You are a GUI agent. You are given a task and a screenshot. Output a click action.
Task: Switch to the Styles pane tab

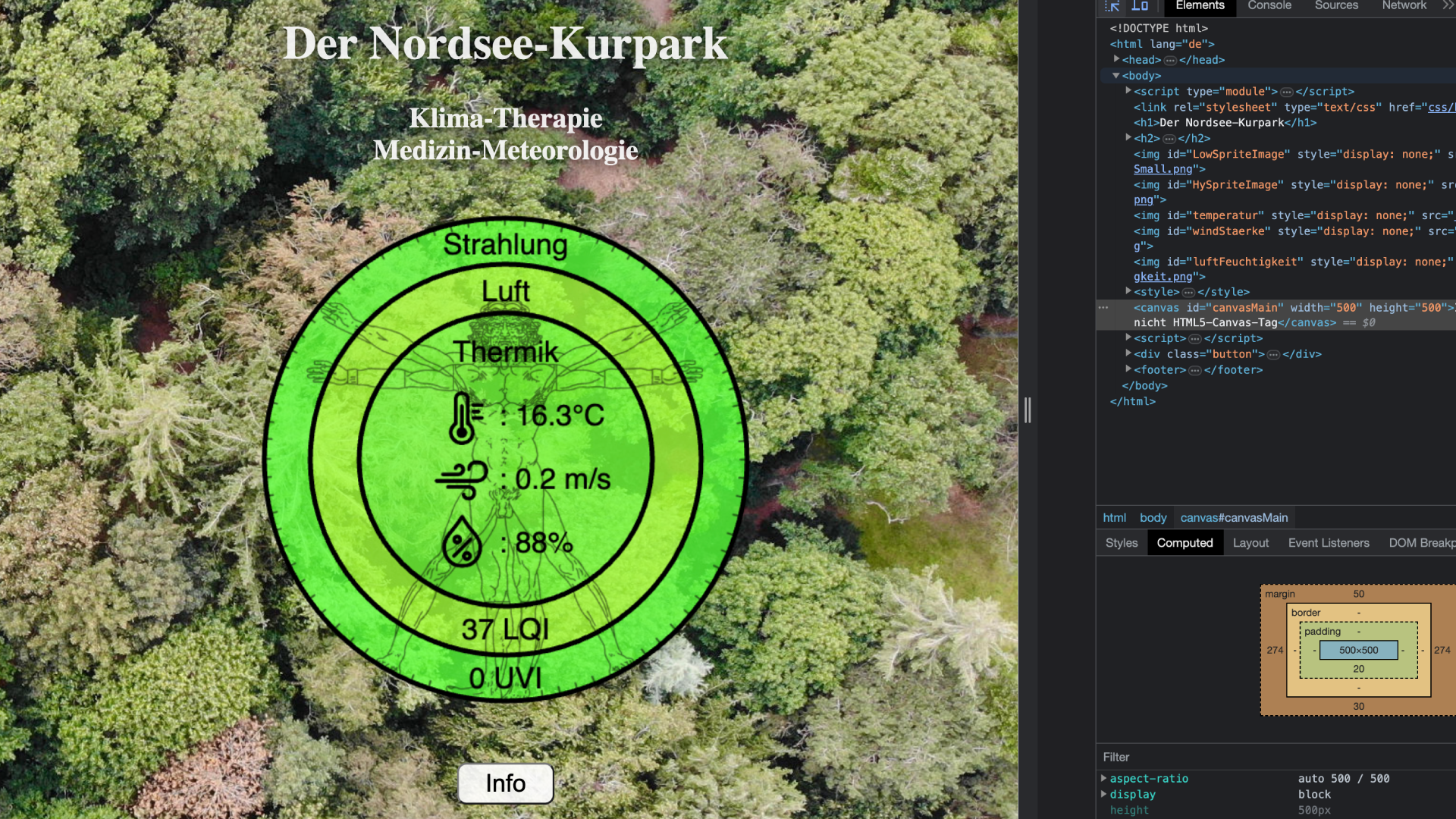(1122, 543)
